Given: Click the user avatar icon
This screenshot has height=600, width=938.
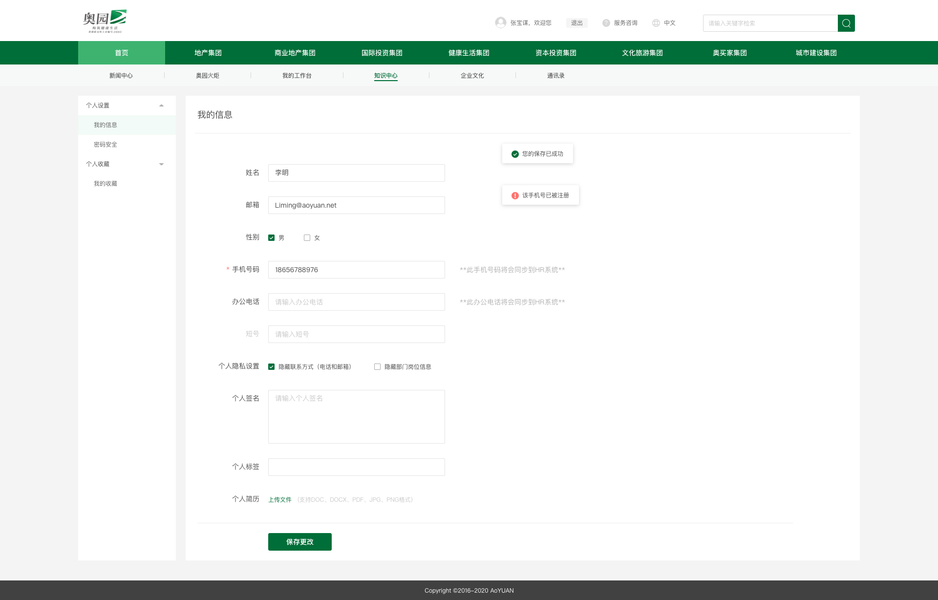Looking at the screenshot, I should (x=501, y=23).
